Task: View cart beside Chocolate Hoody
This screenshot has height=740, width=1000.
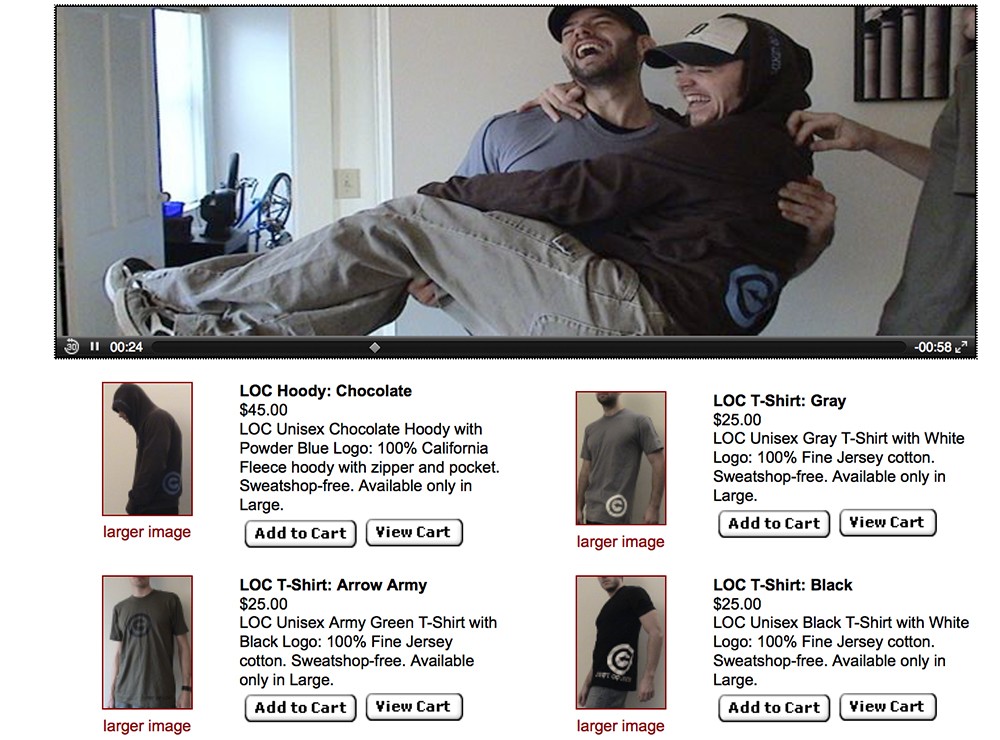Action: (414, 532)
